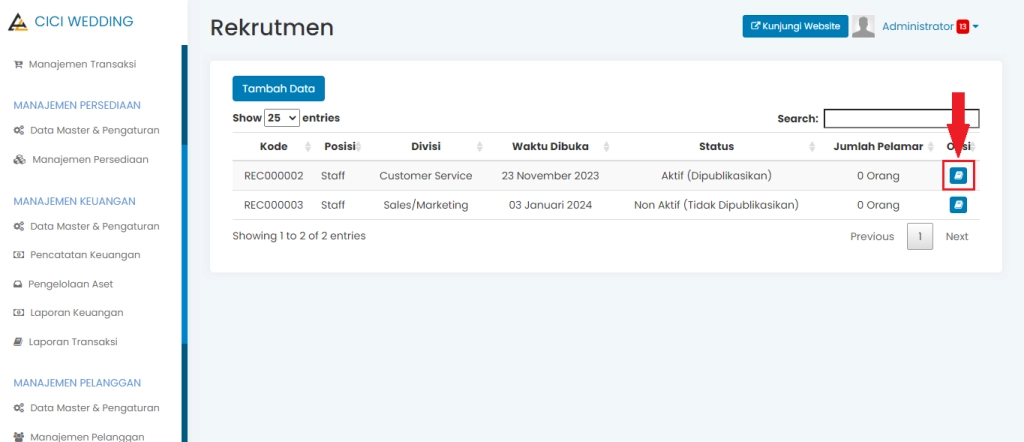Select Pencatatan Keuangan in sidebar

(x=84, y=255)
